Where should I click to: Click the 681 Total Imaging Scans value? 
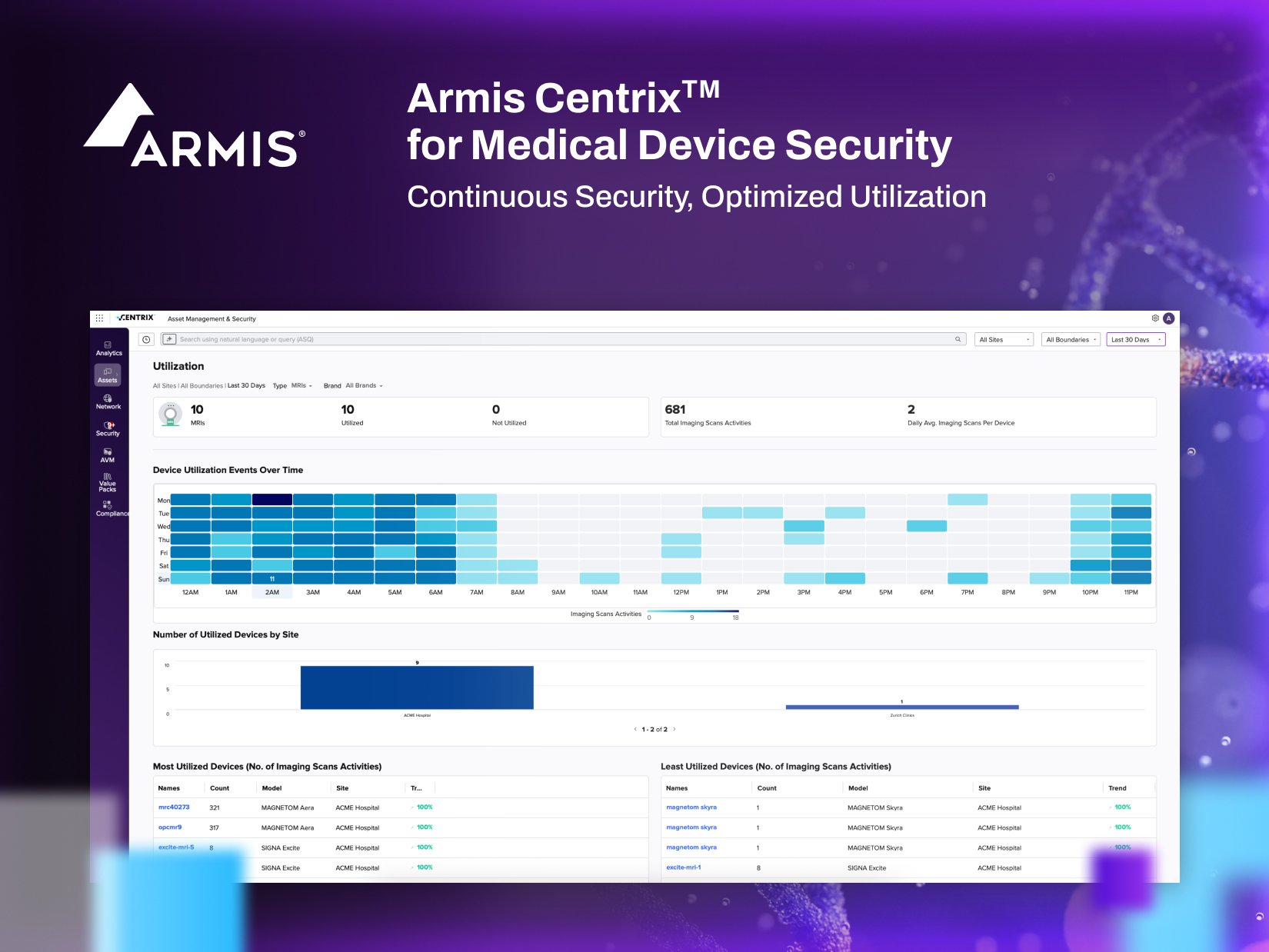(675, 410)
